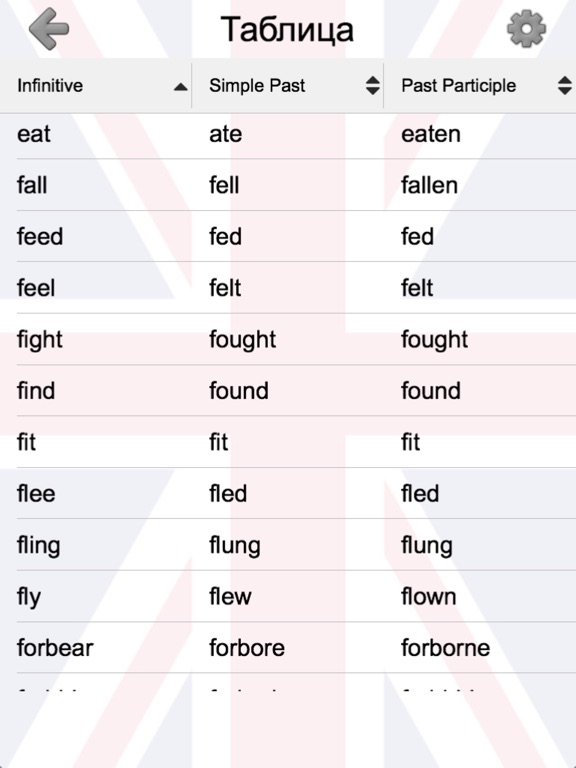Screen dimensions: 576x768
Task: Tap 'flung' in Past Participle column
Action: [x=427, y=546]
